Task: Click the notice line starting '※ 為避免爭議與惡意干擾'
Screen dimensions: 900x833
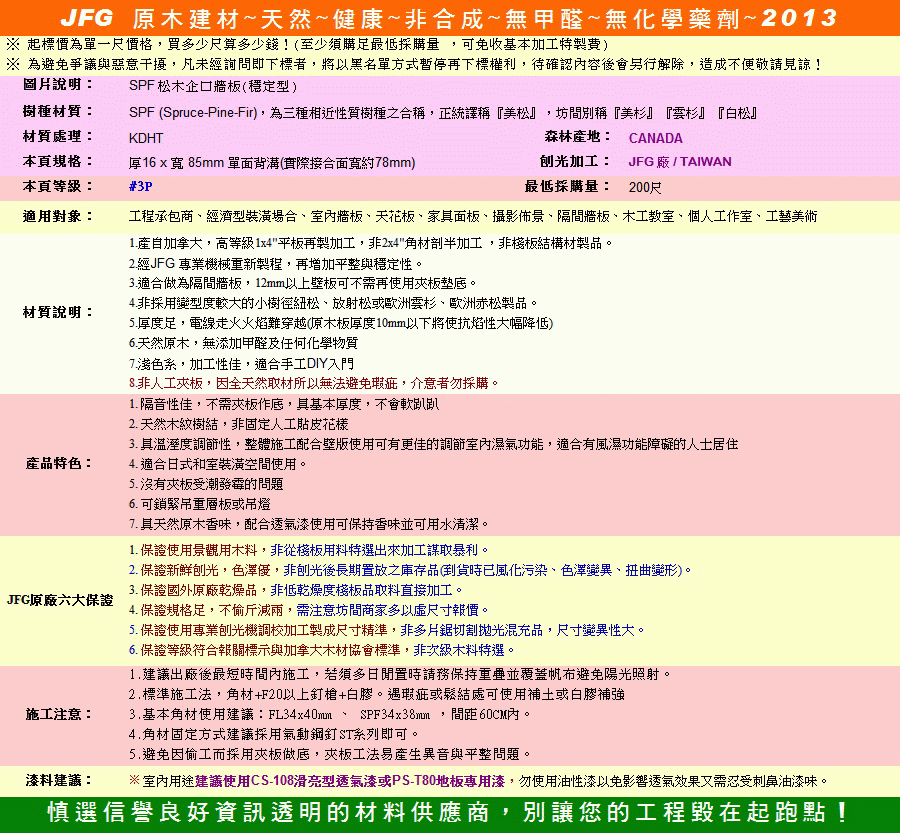Action: coord(415,64)
